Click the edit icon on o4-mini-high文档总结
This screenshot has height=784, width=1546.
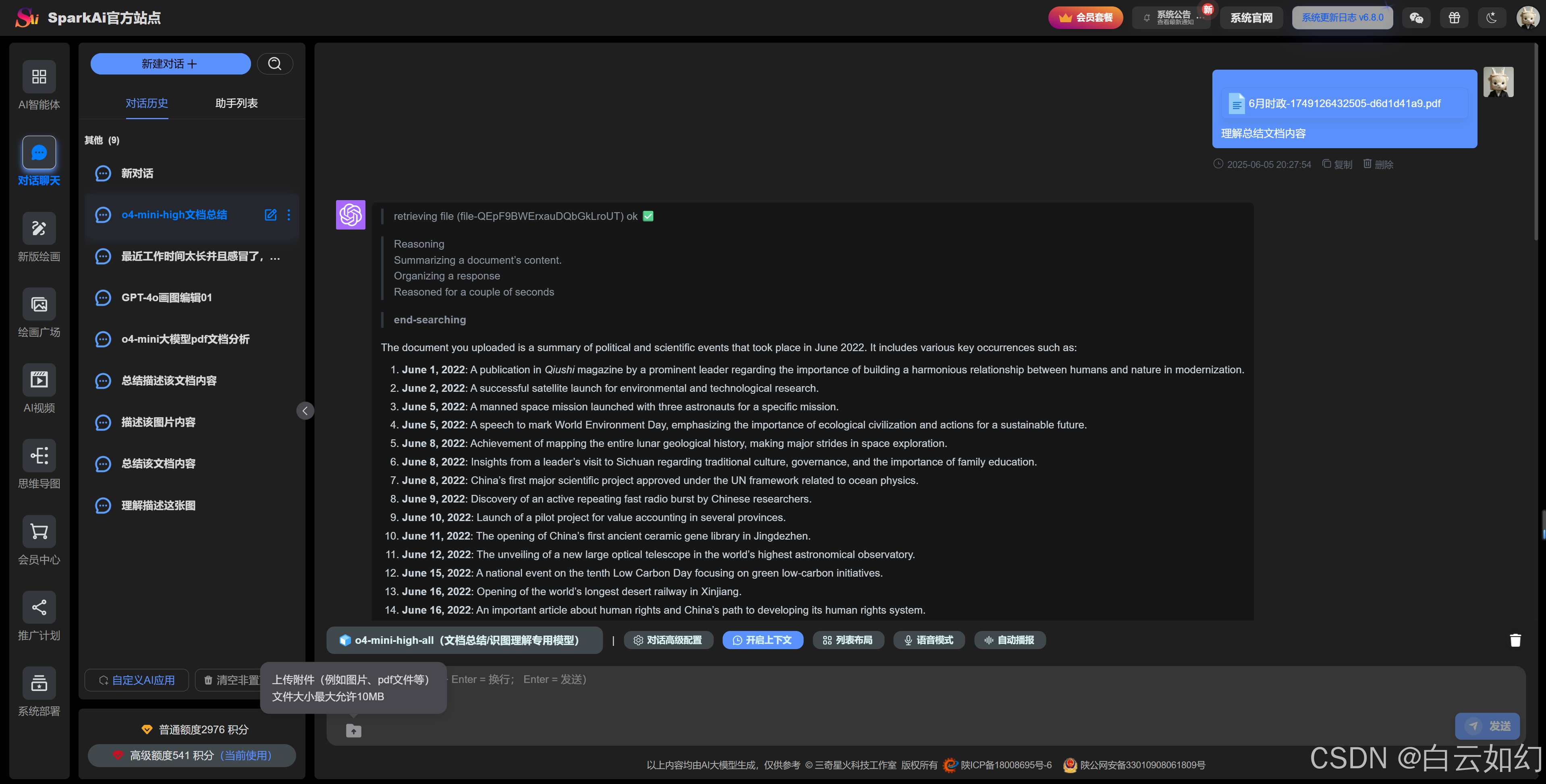[271, 215]
